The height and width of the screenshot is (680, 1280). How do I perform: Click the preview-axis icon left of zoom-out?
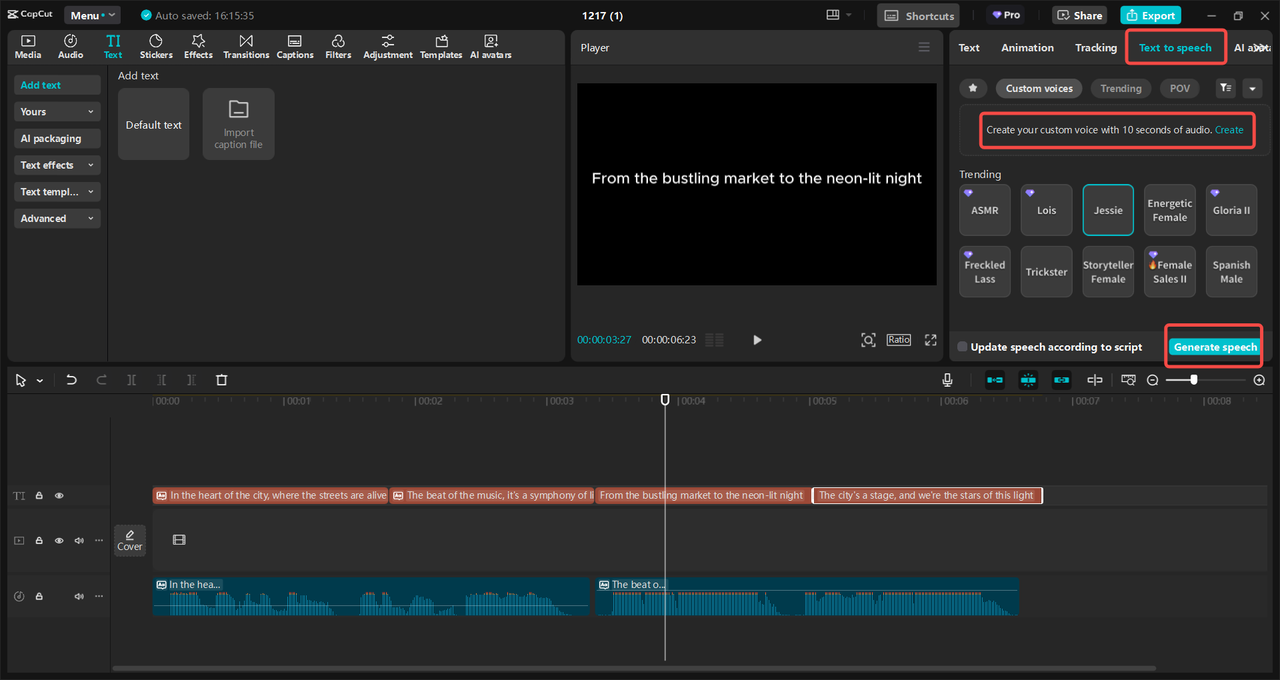pos(1128,380)
